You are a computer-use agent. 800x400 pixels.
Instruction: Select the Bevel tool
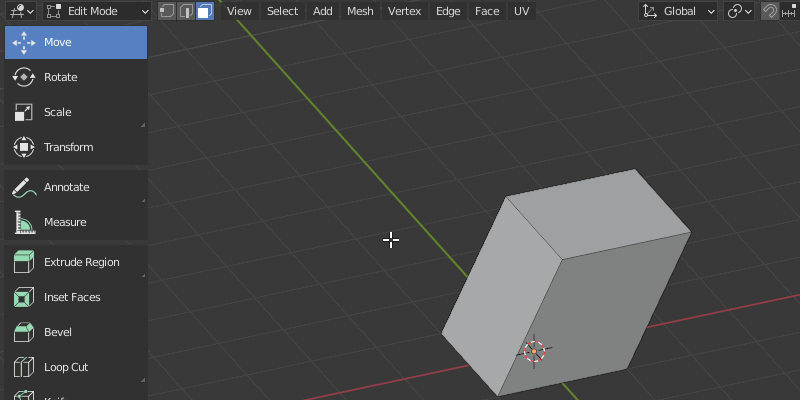(x=76, y=332)
